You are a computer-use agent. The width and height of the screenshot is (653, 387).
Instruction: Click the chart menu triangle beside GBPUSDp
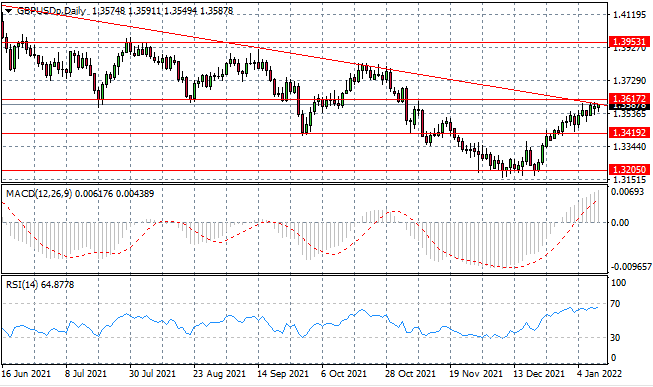8,11
